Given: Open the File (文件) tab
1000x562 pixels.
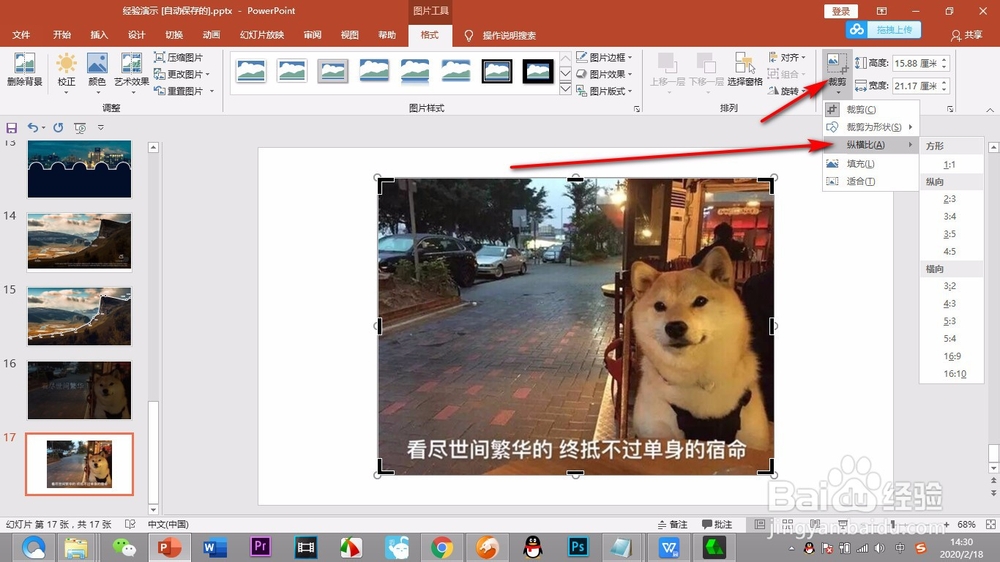Looking at the screenshot, I should point(21,35).
